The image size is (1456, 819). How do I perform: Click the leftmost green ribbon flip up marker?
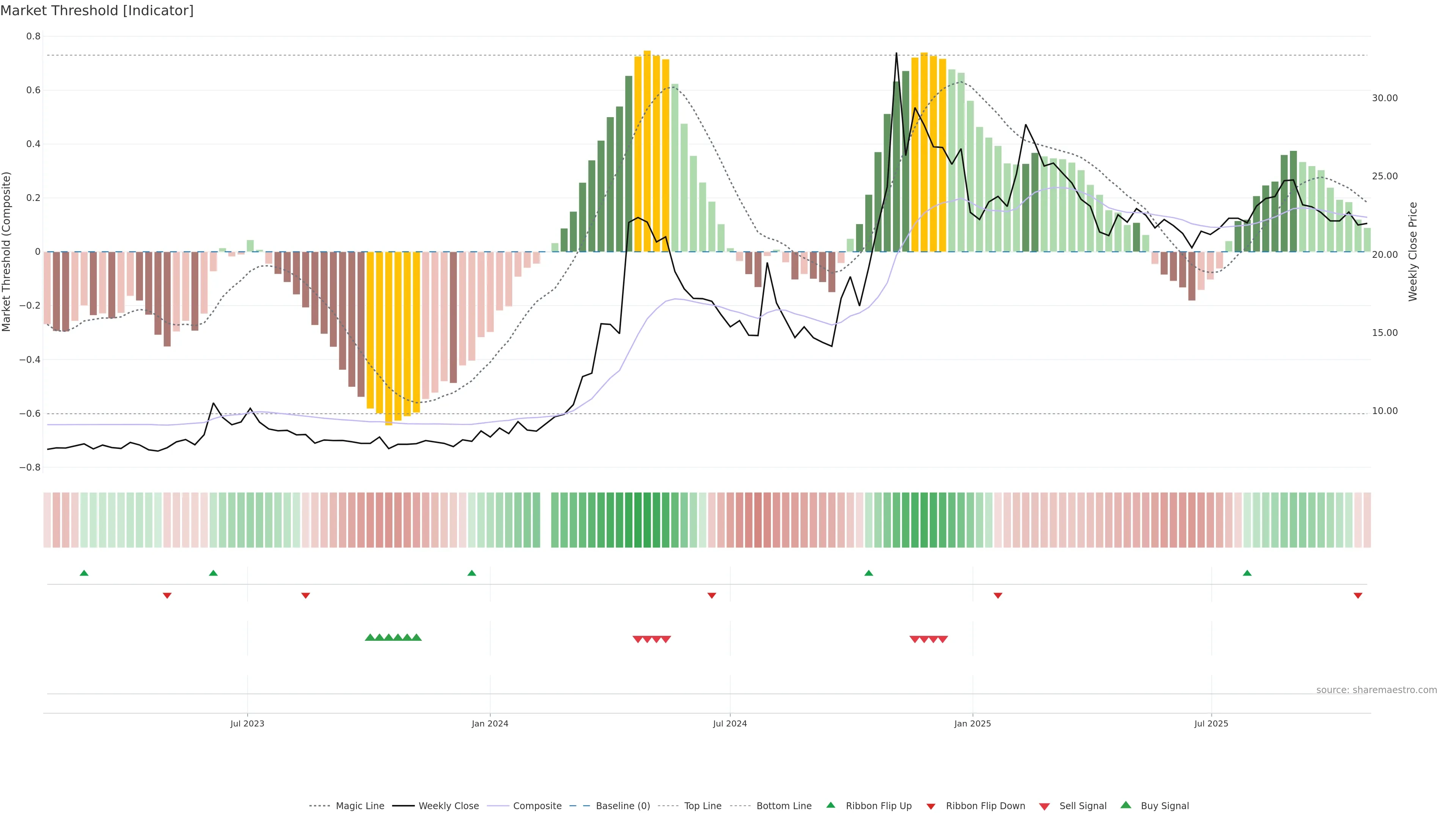84,573
